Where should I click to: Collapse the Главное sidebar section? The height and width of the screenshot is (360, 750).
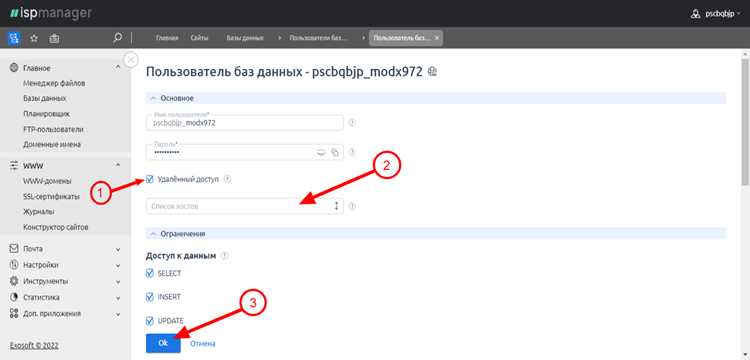pos(118,67)
